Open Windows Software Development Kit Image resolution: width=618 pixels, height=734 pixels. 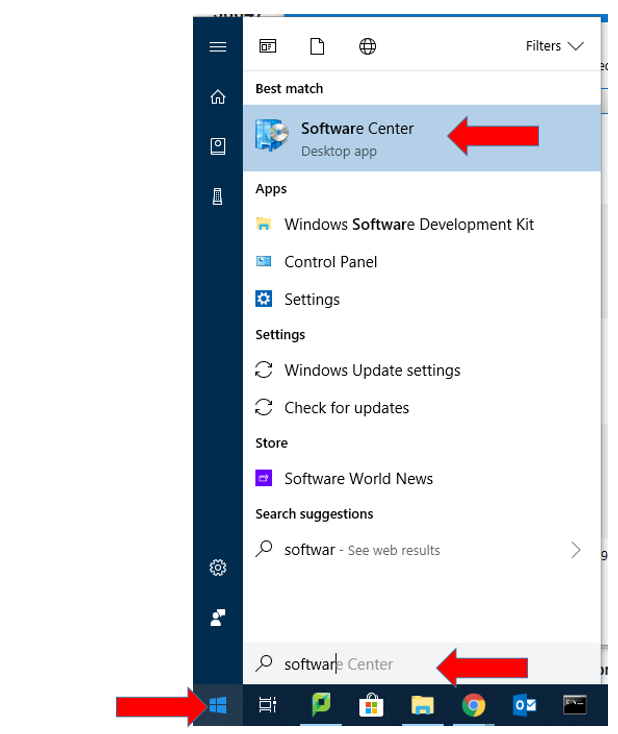[422, 224]
